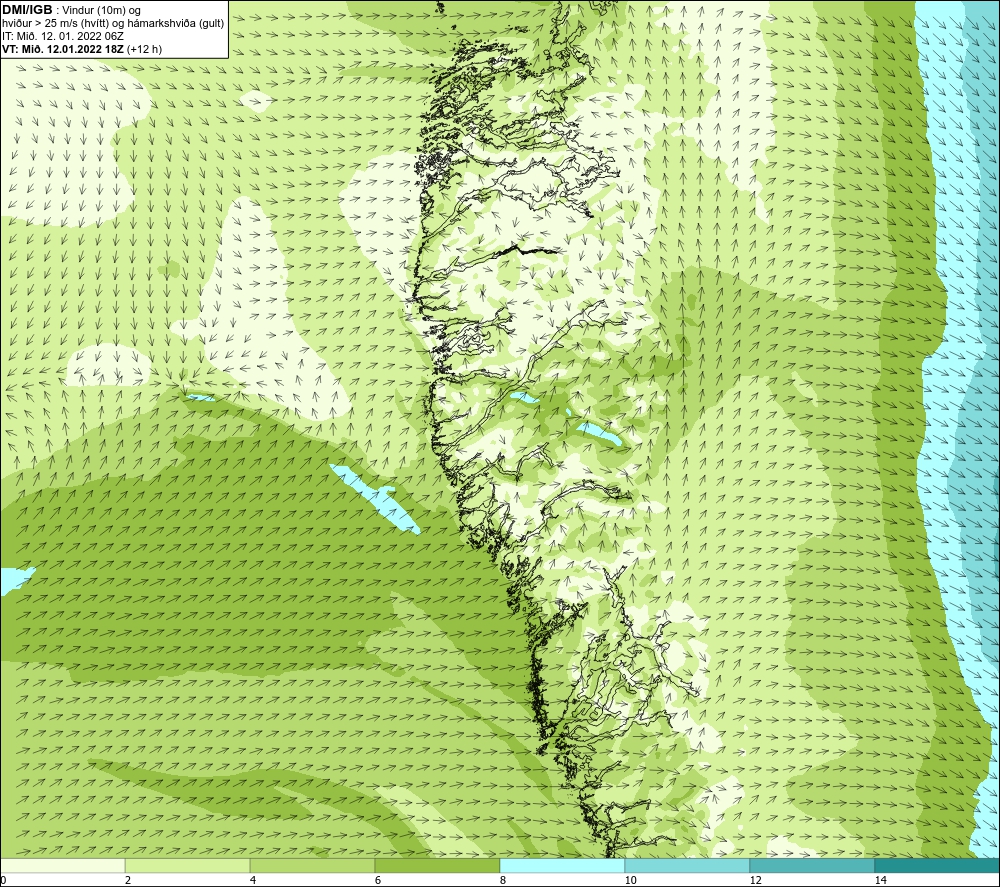Click the '12' label on the wind scale
Screen dimensions: 1000x887
click(755, 880)
